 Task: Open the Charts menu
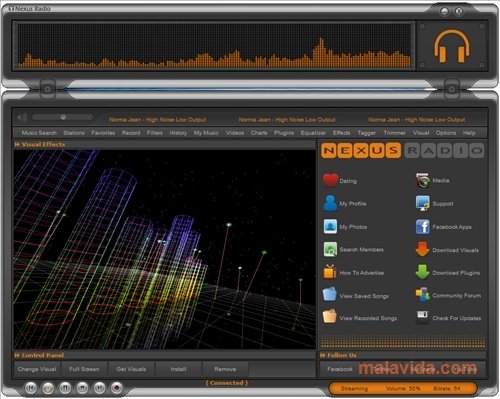[x=259, y=133]
